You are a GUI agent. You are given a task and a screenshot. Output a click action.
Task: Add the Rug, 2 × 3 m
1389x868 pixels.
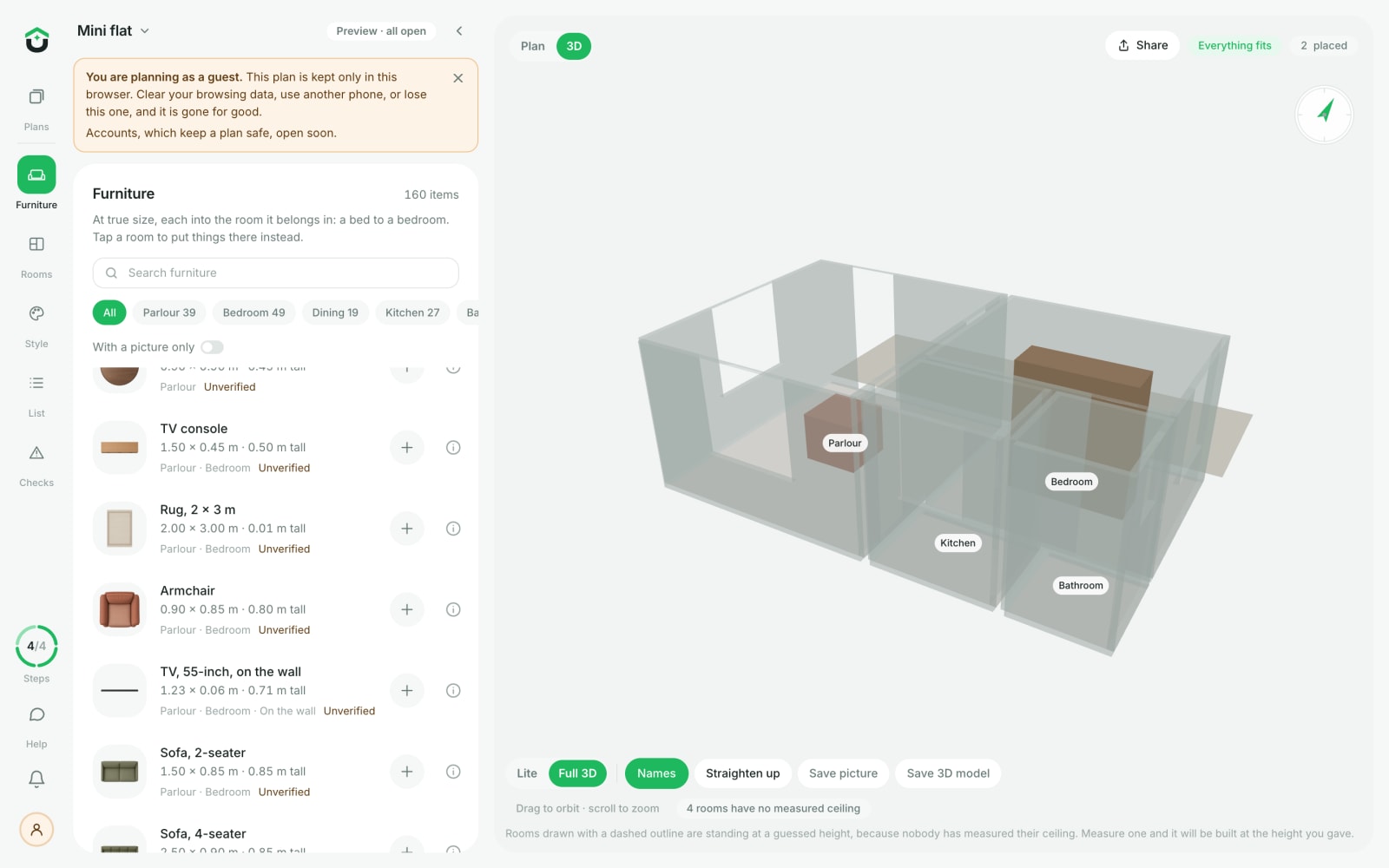point(406,529)
